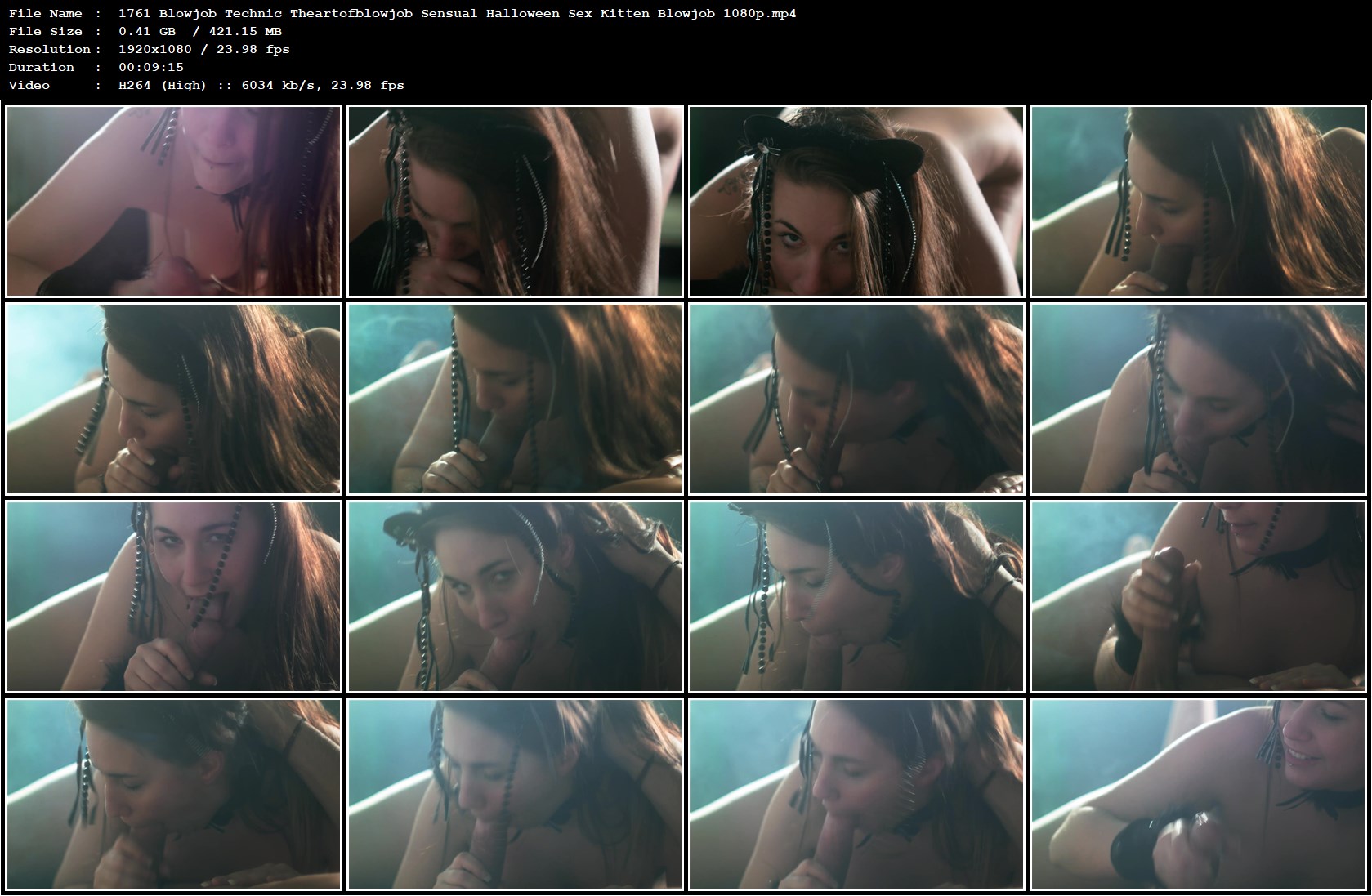The width and height of the screenshot is (1372, 896).
Task: Select the rightmost thumbnail of the second row
Action: [1198, 399]
